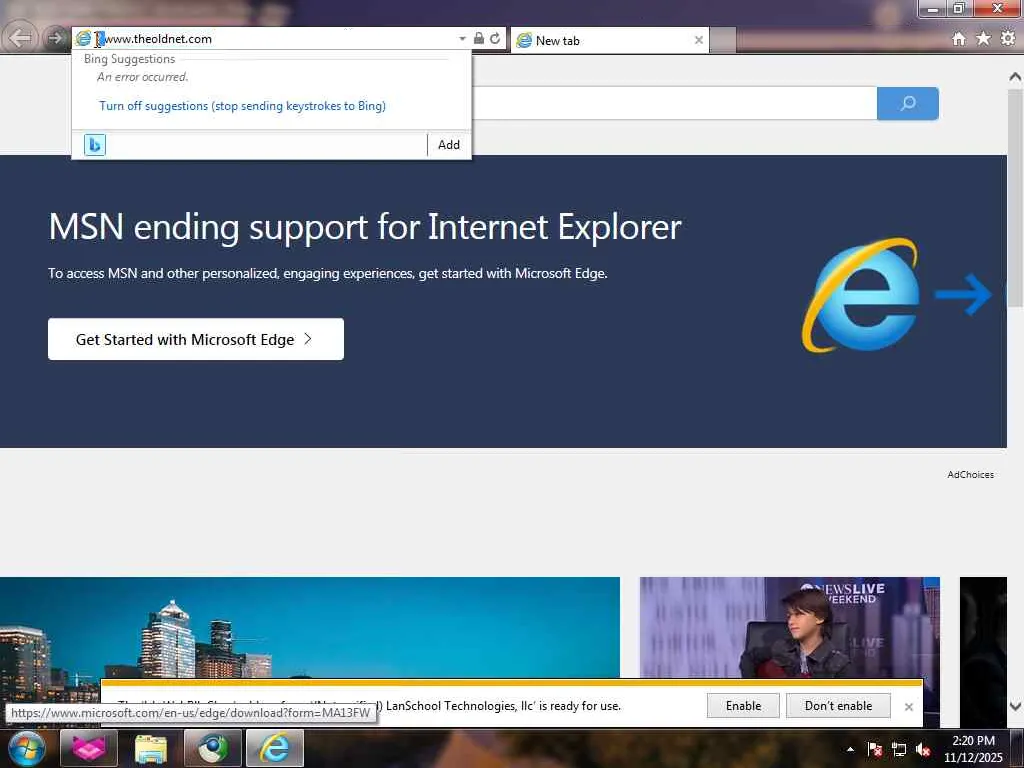This screenshot has width=1024, height=768.
Task: Open the address bar autocomplete dropdown arrow
Action: (x=462, y=39)
